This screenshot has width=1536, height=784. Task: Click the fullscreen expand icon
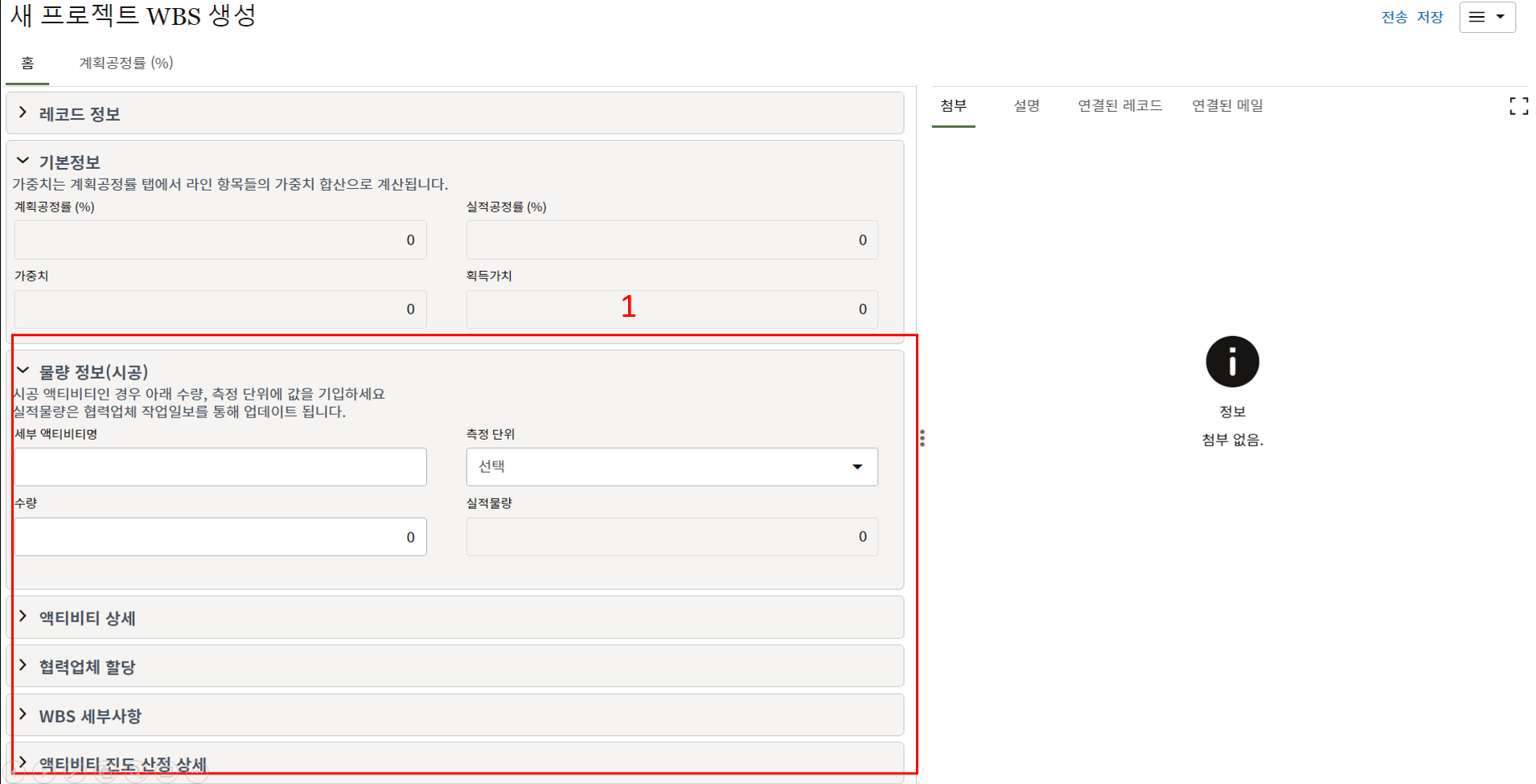1518,106
